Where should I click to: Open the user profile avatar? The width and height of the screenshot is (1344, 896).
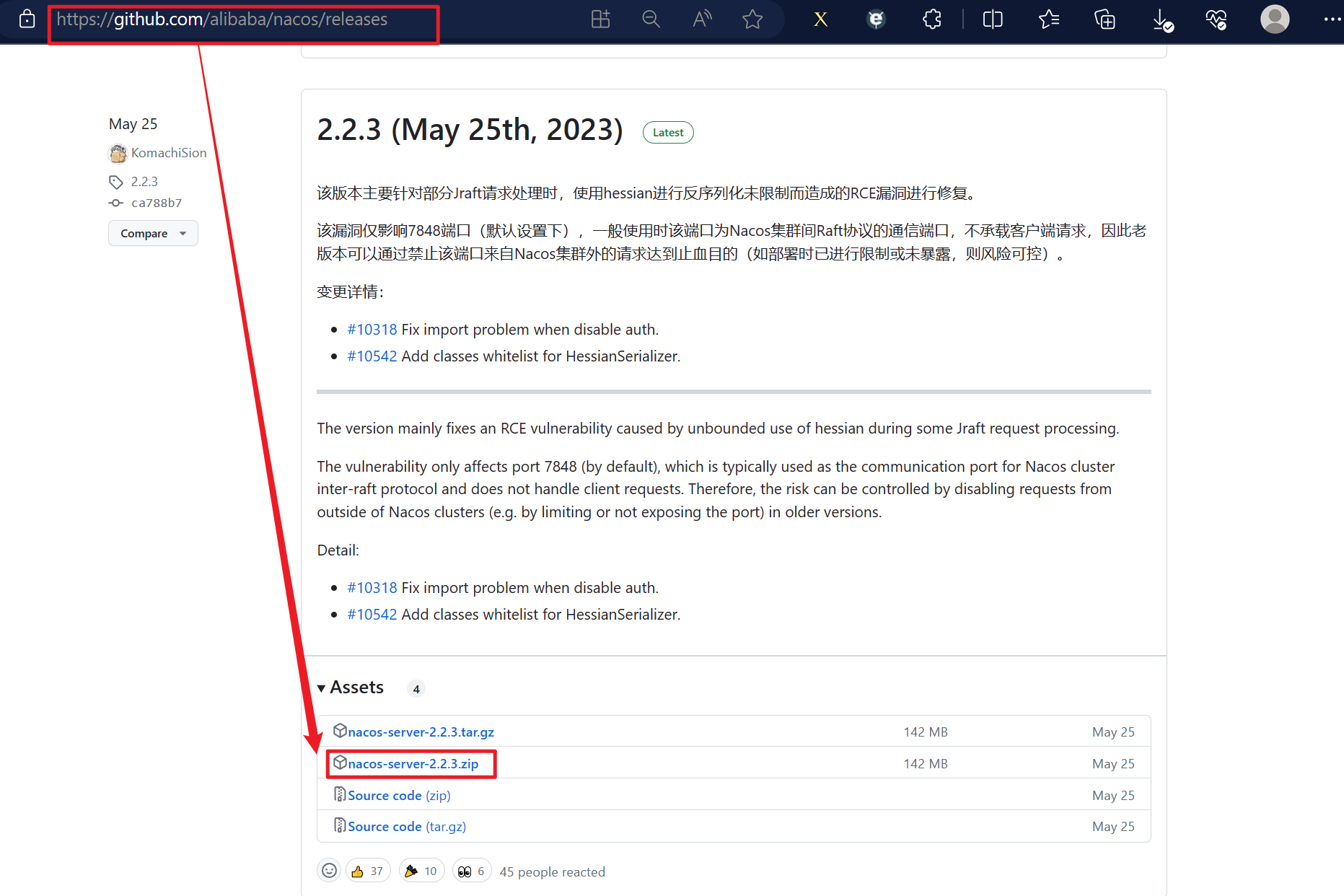1275,19
